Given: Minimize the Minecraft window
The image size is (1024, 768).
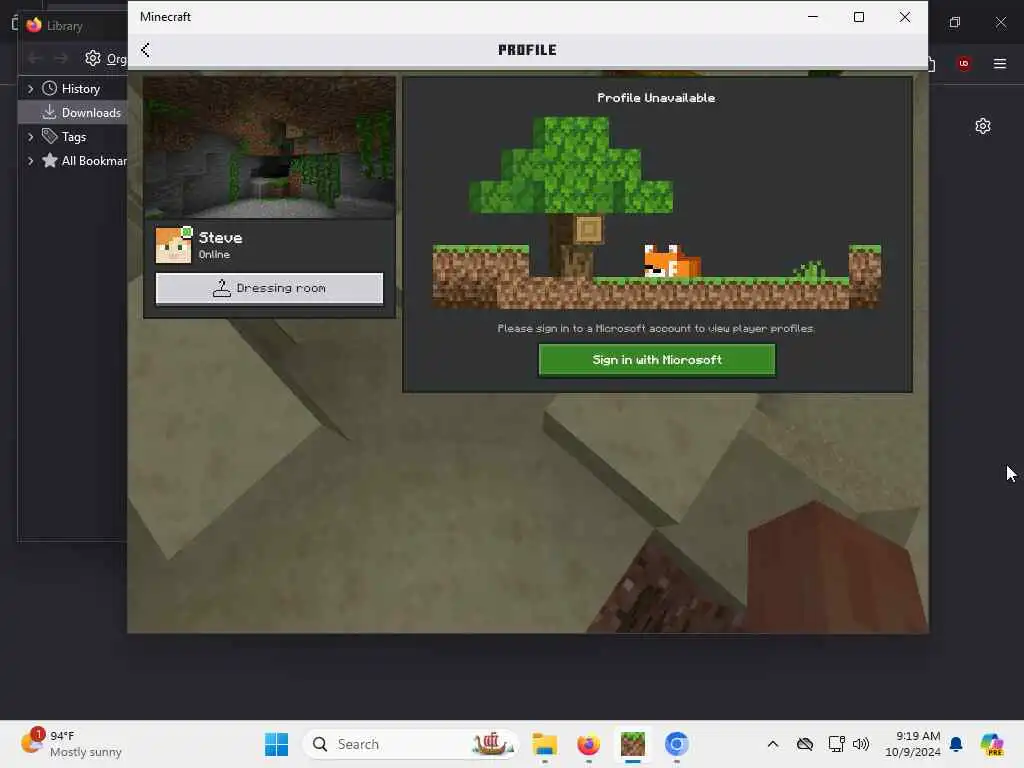Looking at the screenshot, I should click(x=813, y=17).
